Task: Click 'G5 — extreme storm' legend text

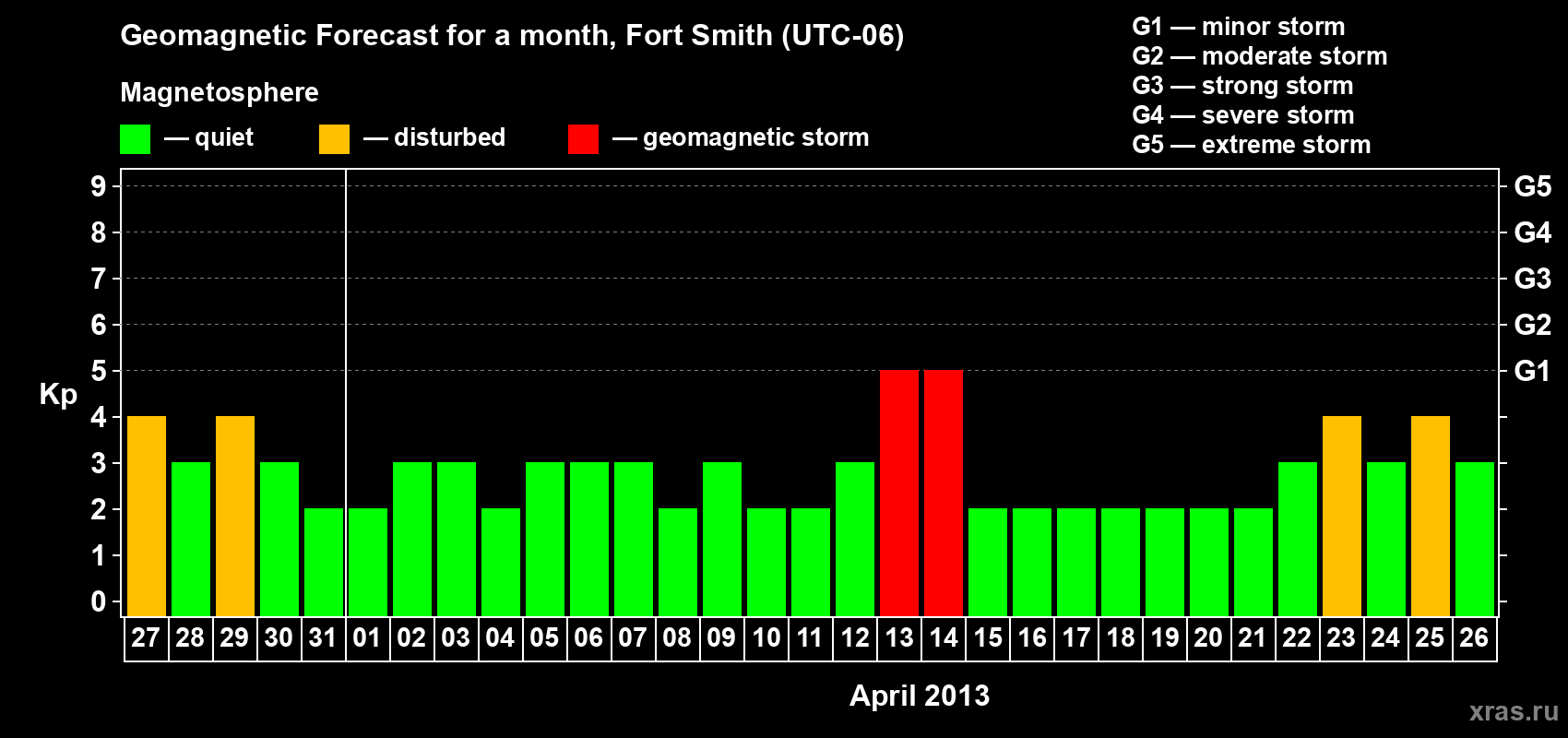Action: (1252, 145)
